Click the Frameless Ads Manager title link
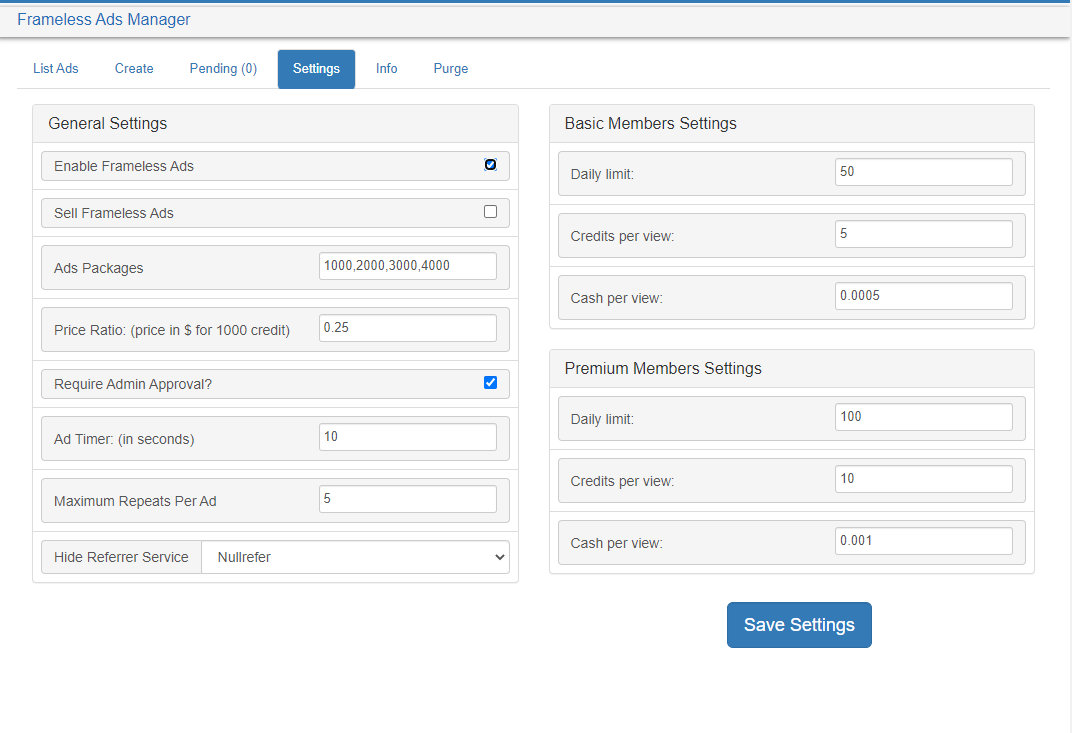The image size is (1072, 733). pyautogui.click(x=104, y=20)
